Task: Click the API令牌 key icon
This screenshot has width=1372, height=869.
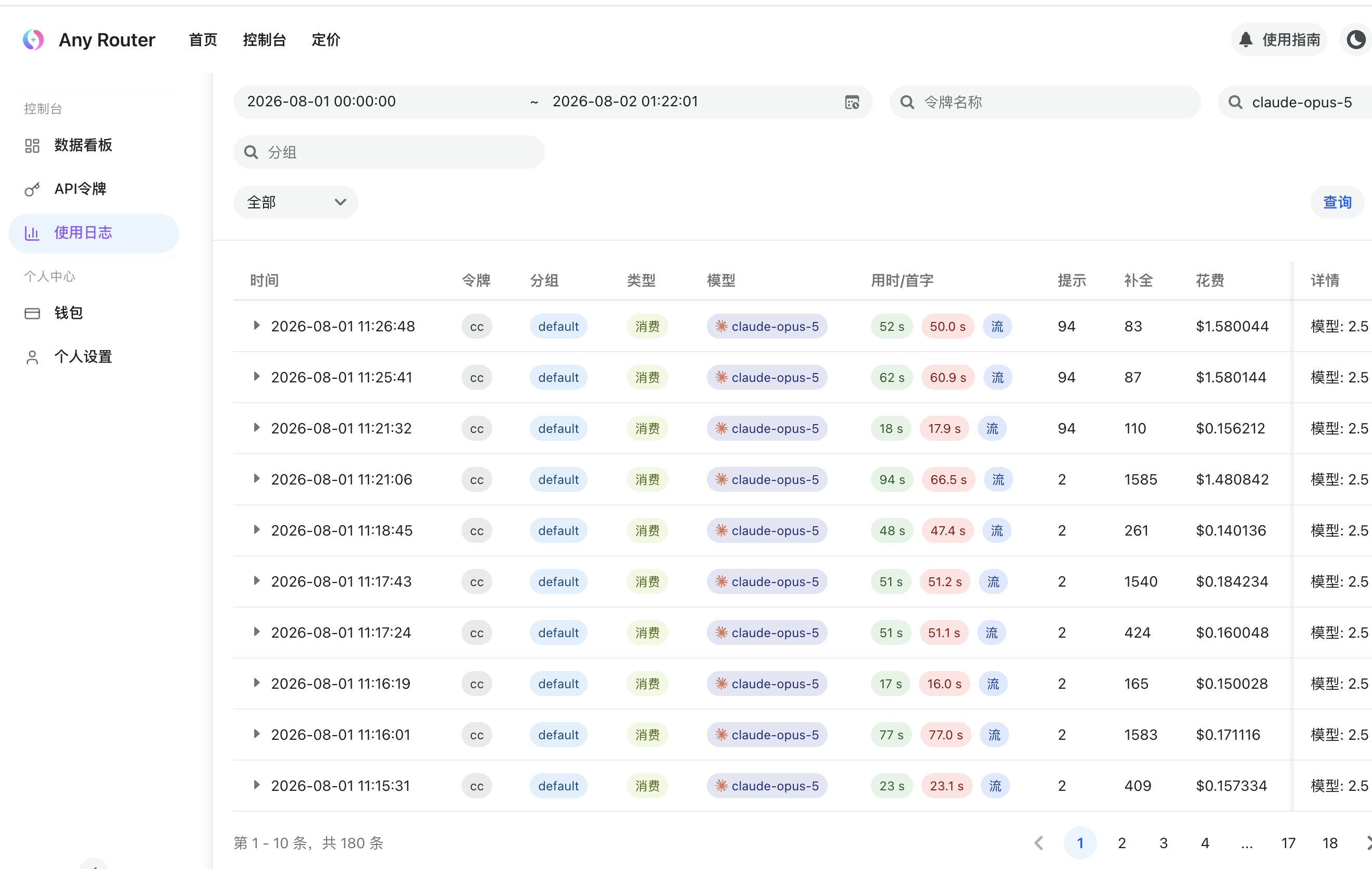Action: click(x=32, y=189)
